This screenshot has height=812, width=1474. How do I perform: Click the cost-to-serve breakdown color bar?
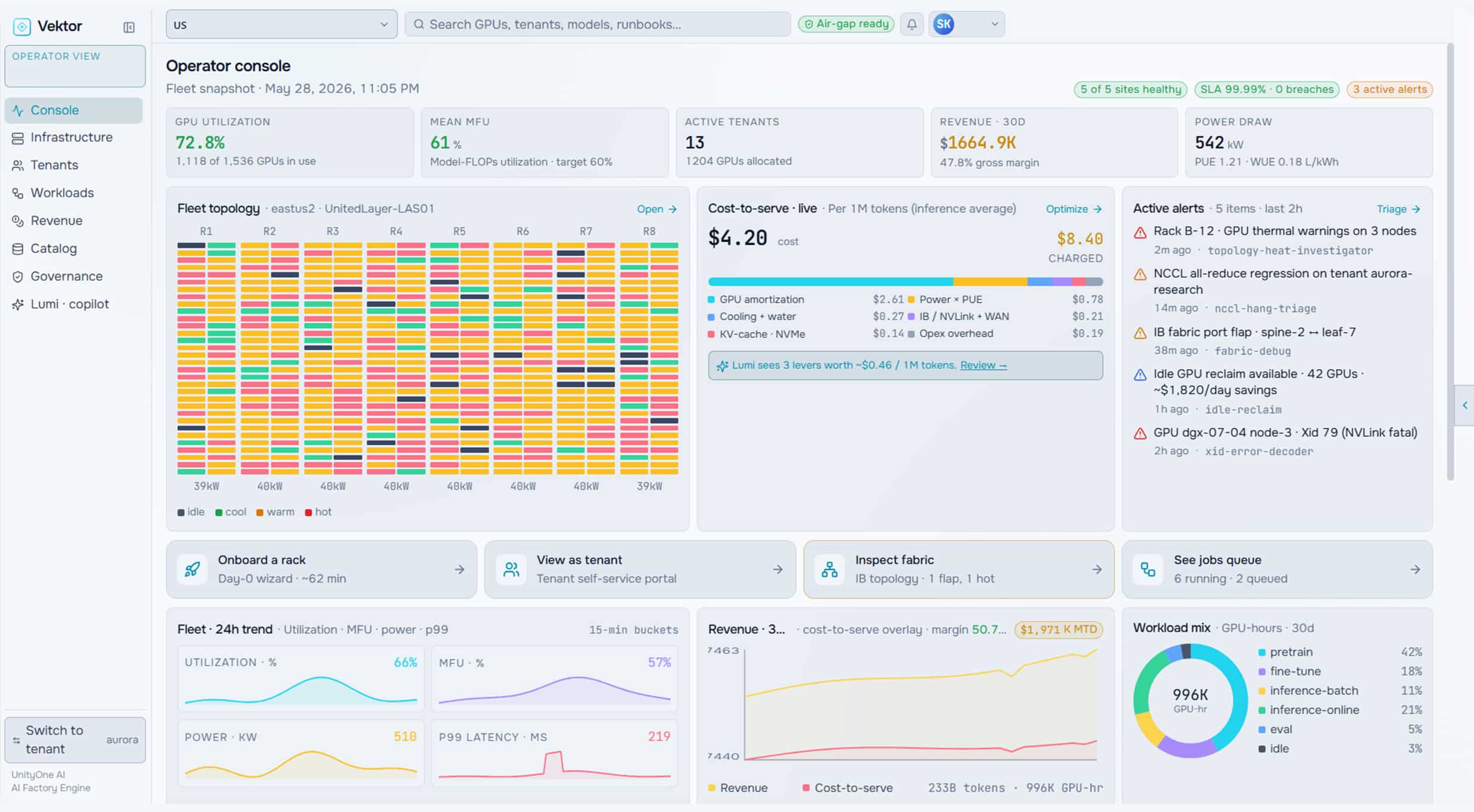(x=905, y=282)
